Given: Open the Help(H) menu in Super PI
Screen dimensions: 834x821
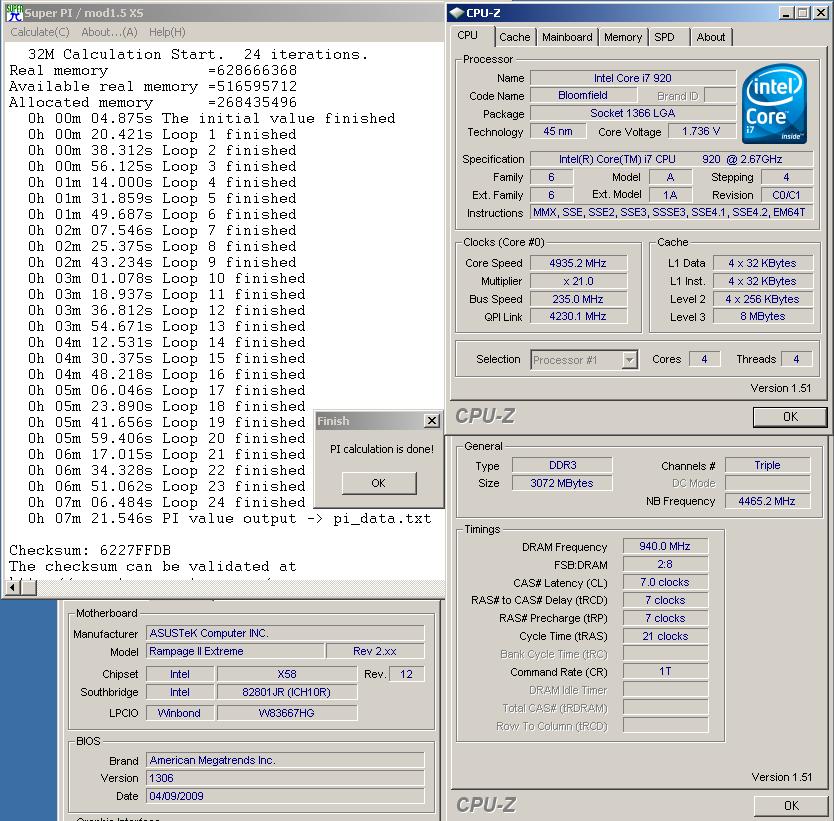Looking at the screenshot, I should [167, 32].
